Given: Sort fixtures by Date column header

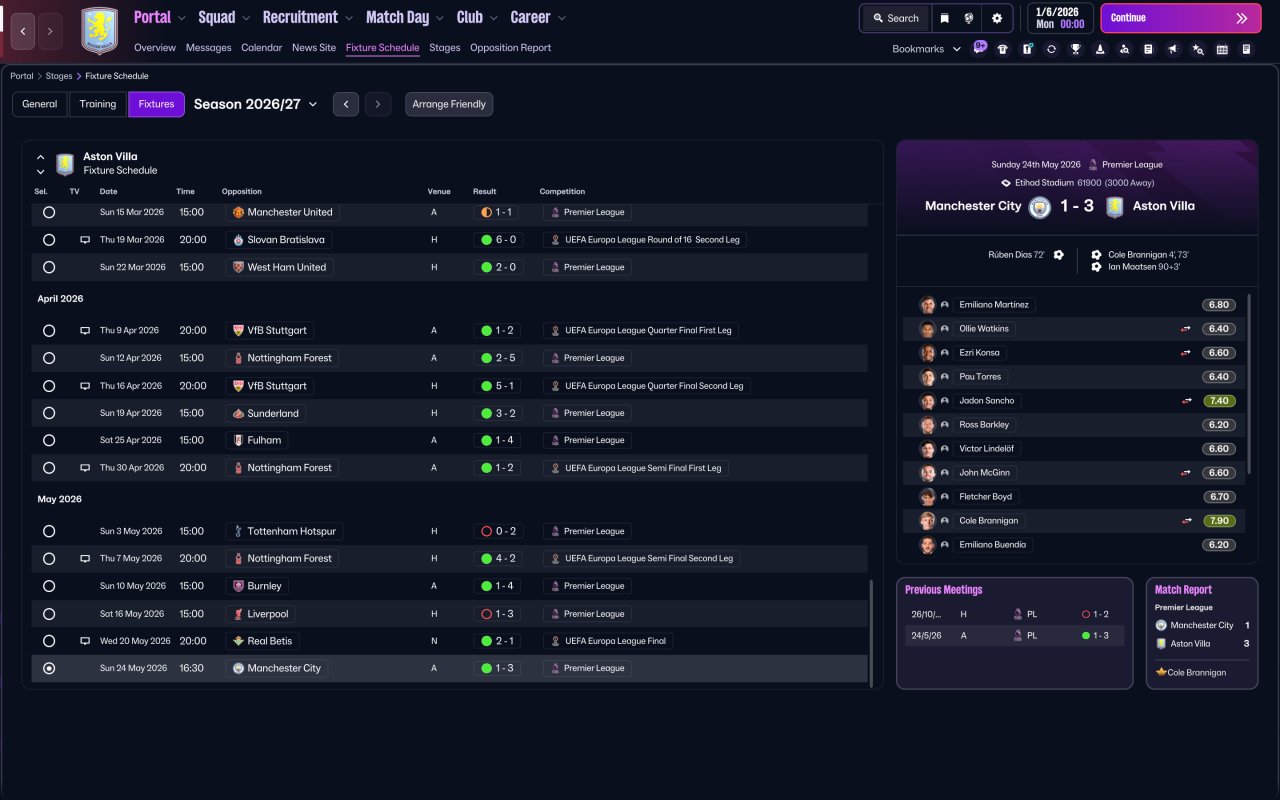Looking at the screenshot, I should (108, 191).
